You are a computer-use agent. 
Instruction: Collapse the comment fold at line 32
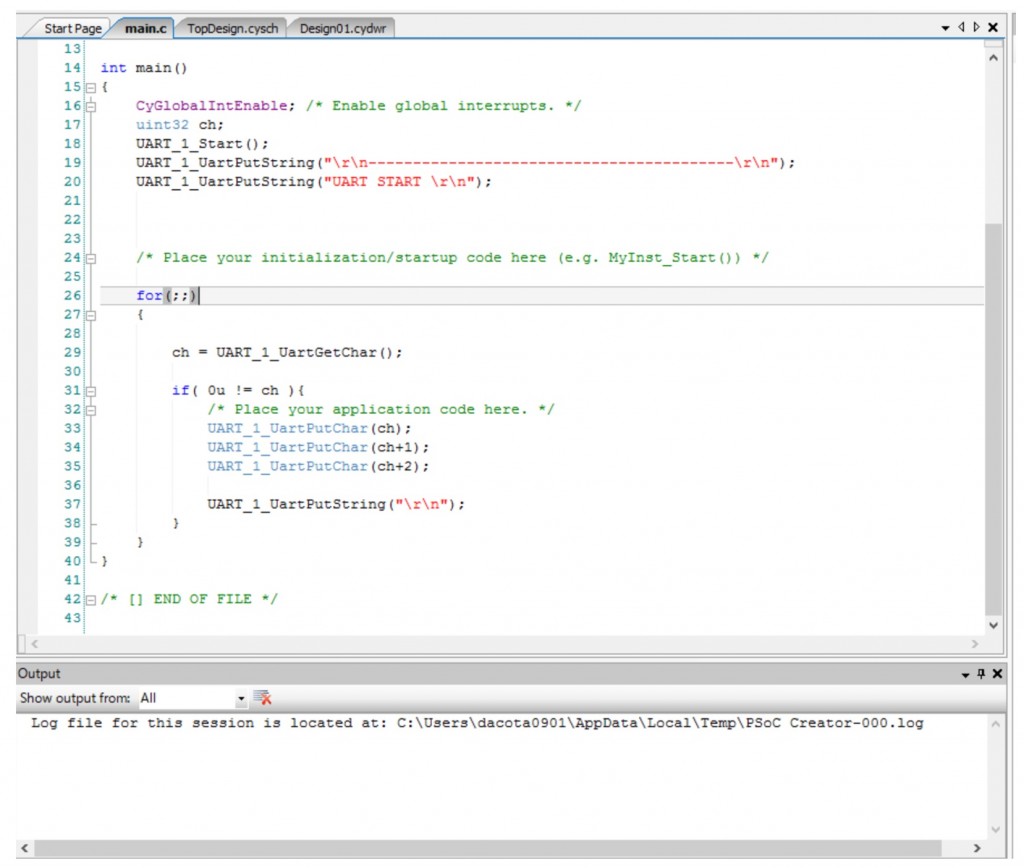[91, 410]
